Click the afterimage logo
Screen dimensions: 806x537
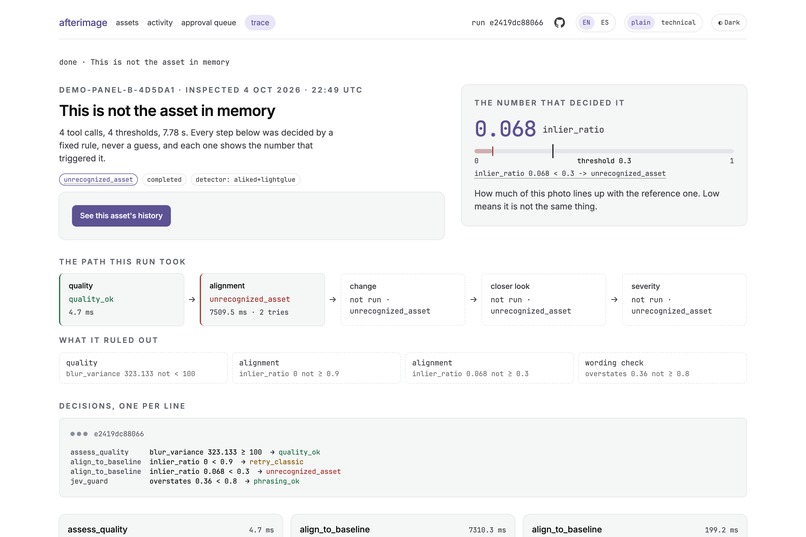[83, 23]
